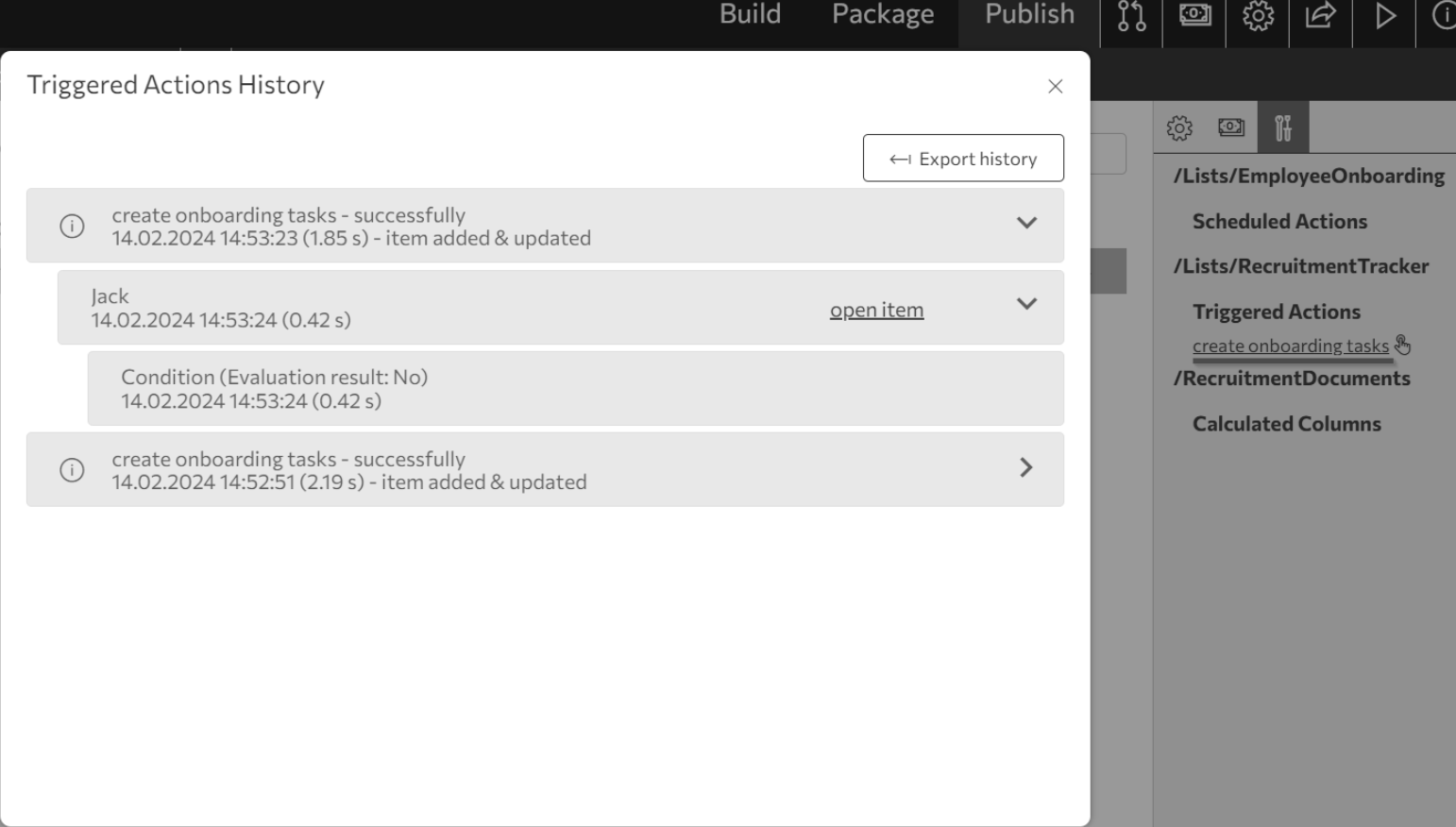This screenshot has height=827, width=1456.
Task: Open settings gear in the top bar
Action: (x=1258, y=16)
